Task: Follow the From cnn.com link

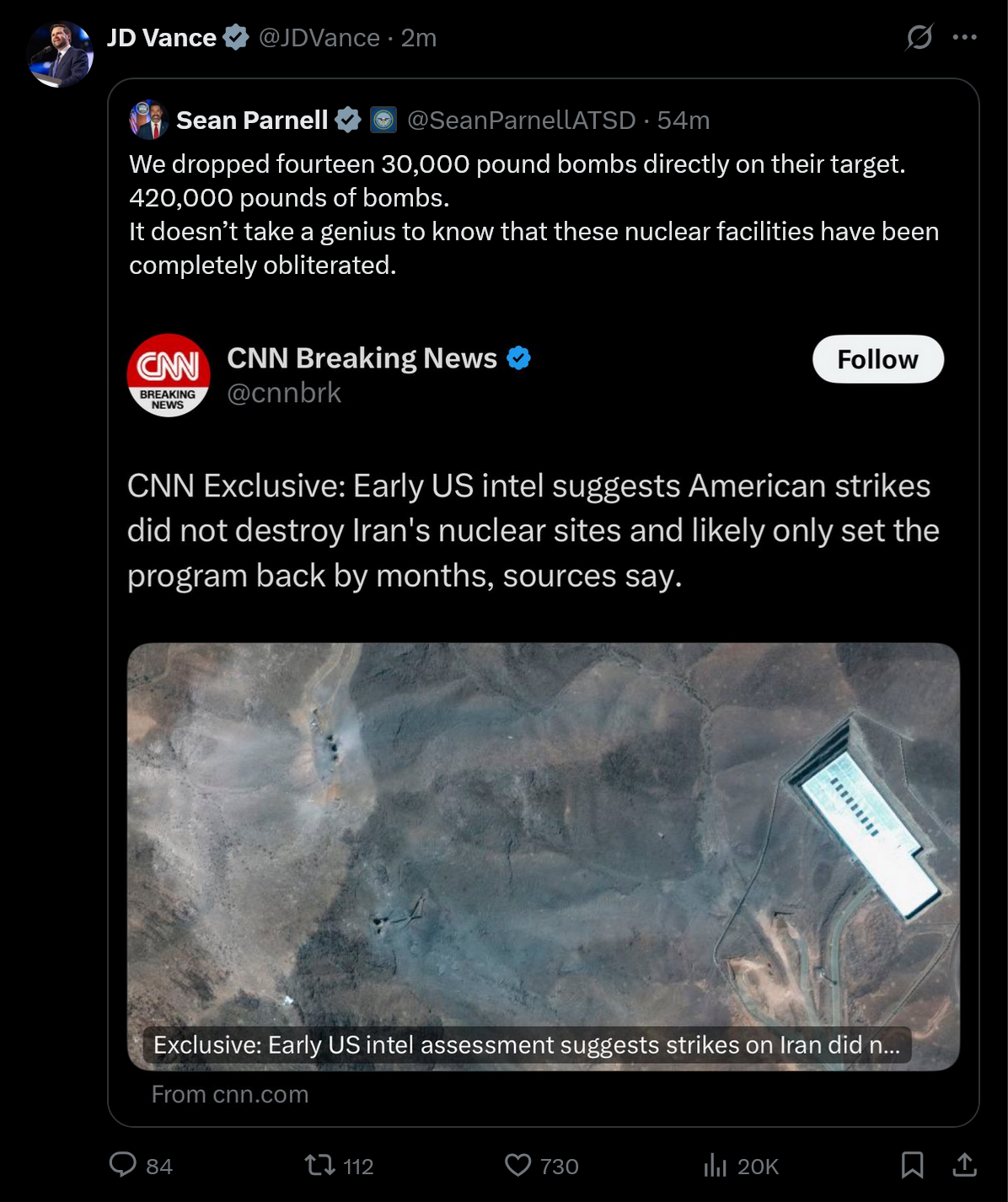Action: pos(230,1094)
